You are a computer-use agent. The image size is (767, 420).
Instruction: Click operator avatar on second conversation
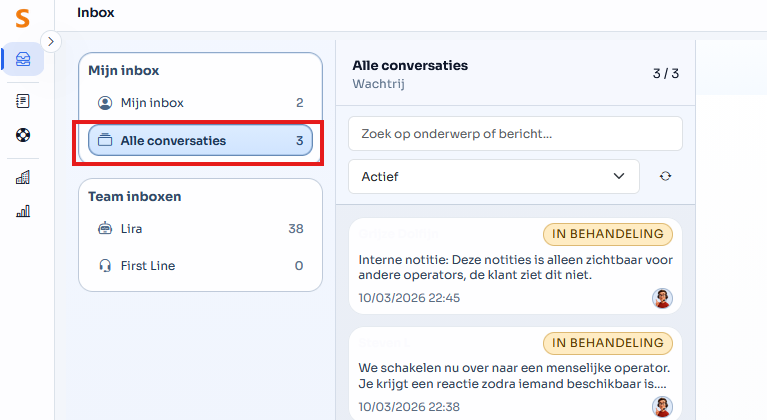coord(662,406)
